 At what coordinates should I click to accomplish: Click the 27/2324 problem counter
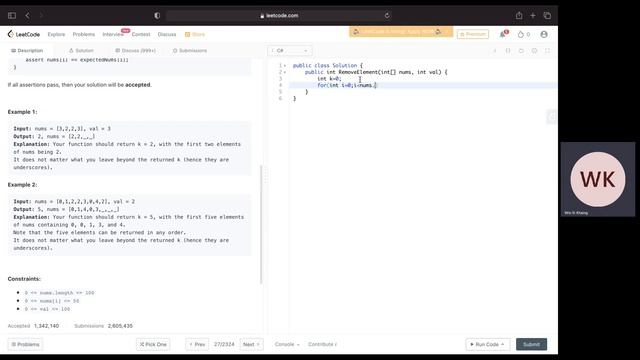[224, 344]
